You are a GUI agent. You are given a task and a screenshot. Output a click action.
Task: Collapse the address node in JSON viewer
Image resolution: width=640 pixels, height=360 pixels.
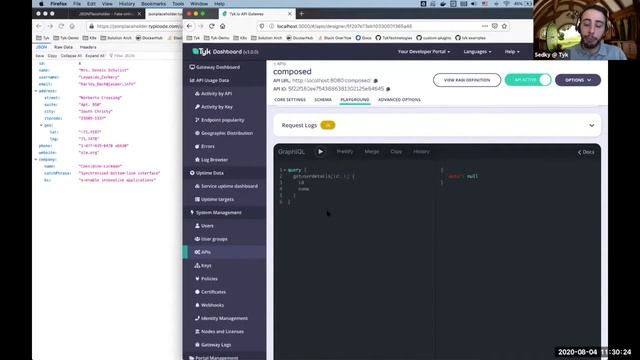pos(36,91)
